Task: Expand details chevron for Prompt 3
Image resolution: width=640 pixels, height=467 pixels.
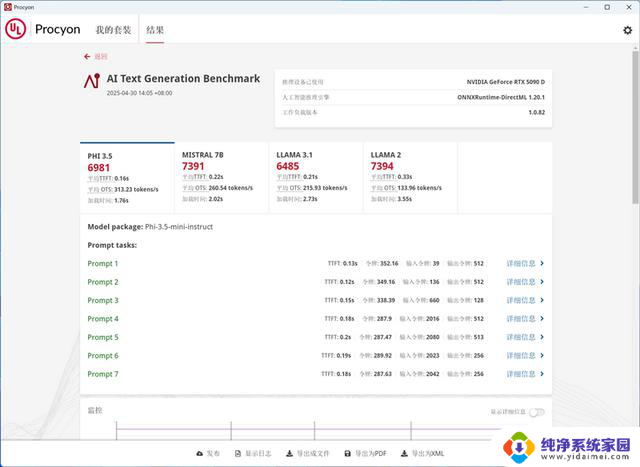Action: click(x=542, y=300)
